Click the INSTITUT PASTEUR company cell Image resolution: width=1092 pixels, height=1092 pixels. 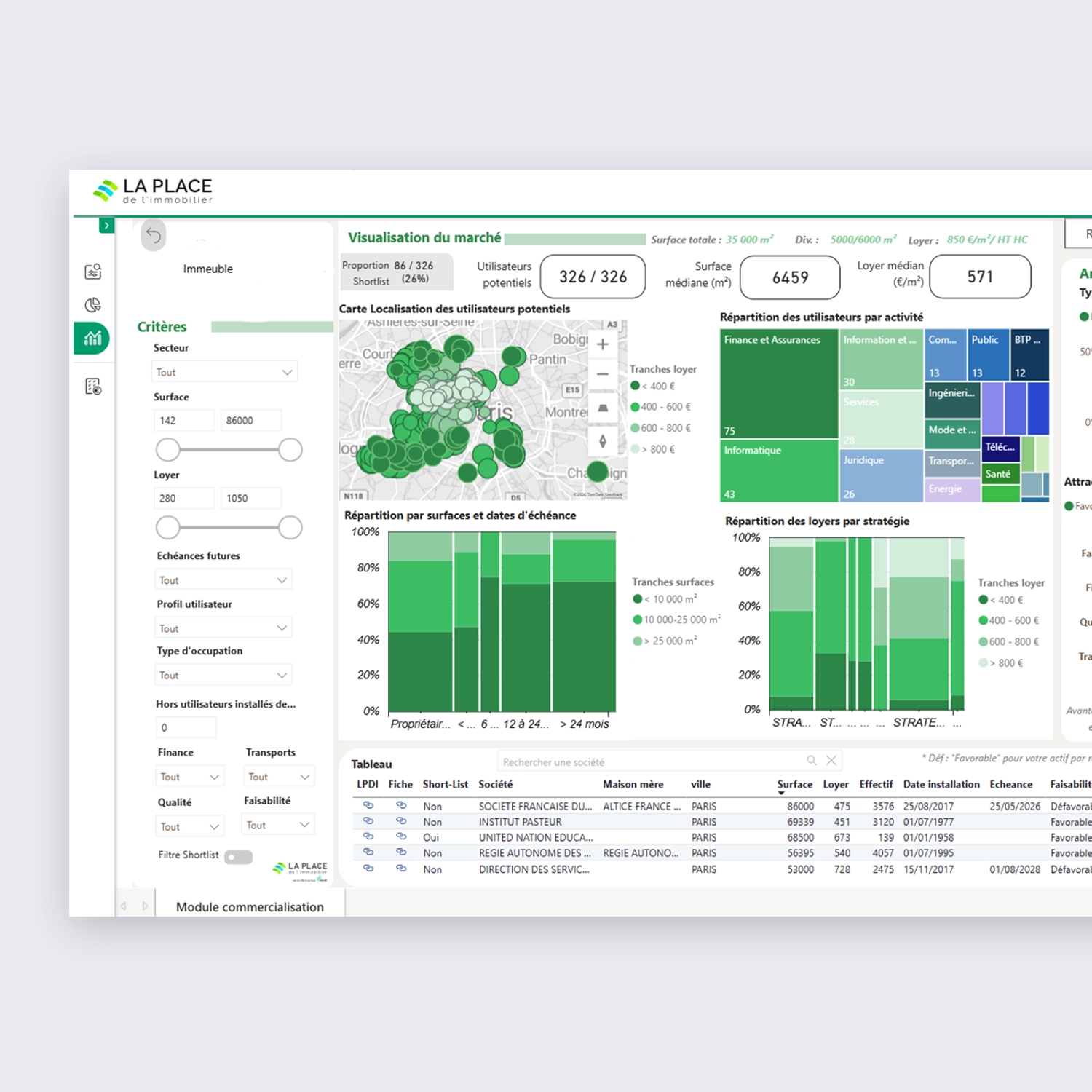[x=520, y=822]
